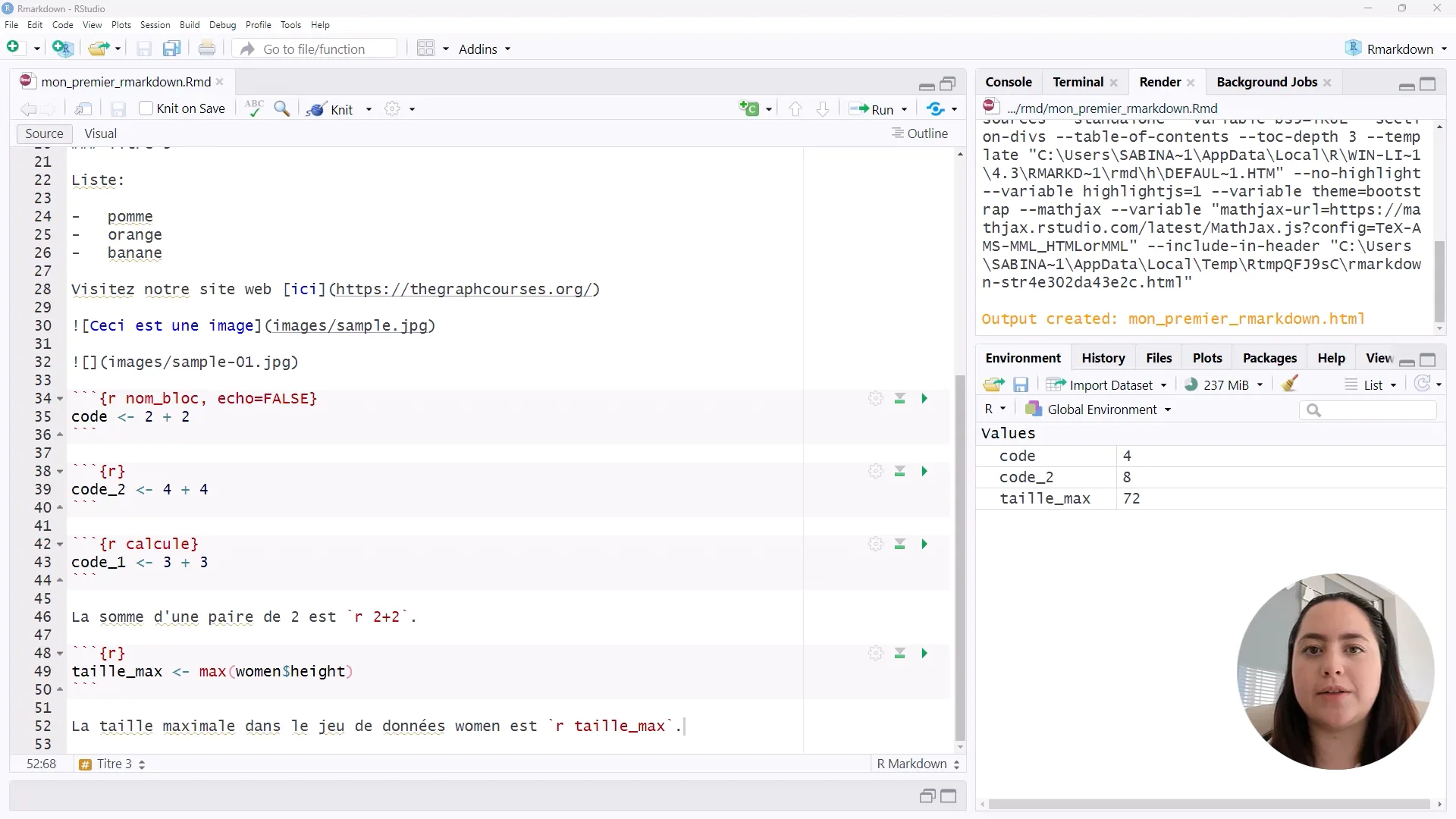Click the Go to file/function field
This screenshot has height=819, width=1456.
tap(315, 49)
